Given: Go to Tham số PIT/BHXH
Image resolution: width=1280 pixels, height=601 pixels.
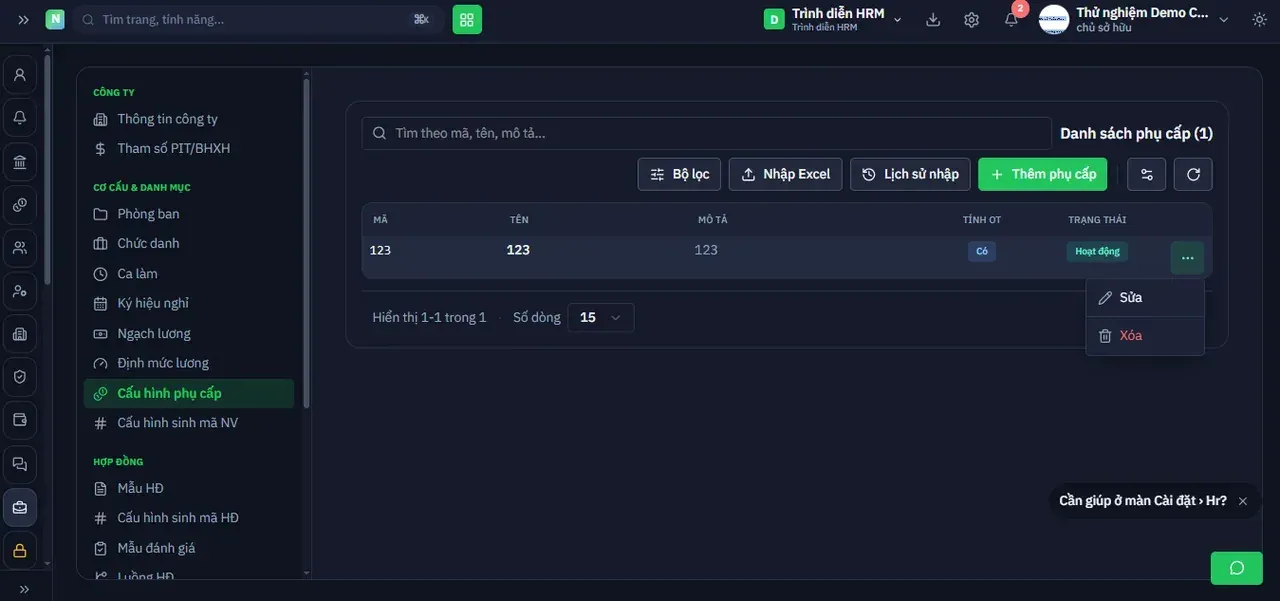Looking at the screenshot, I should click(x=189, y=148).
